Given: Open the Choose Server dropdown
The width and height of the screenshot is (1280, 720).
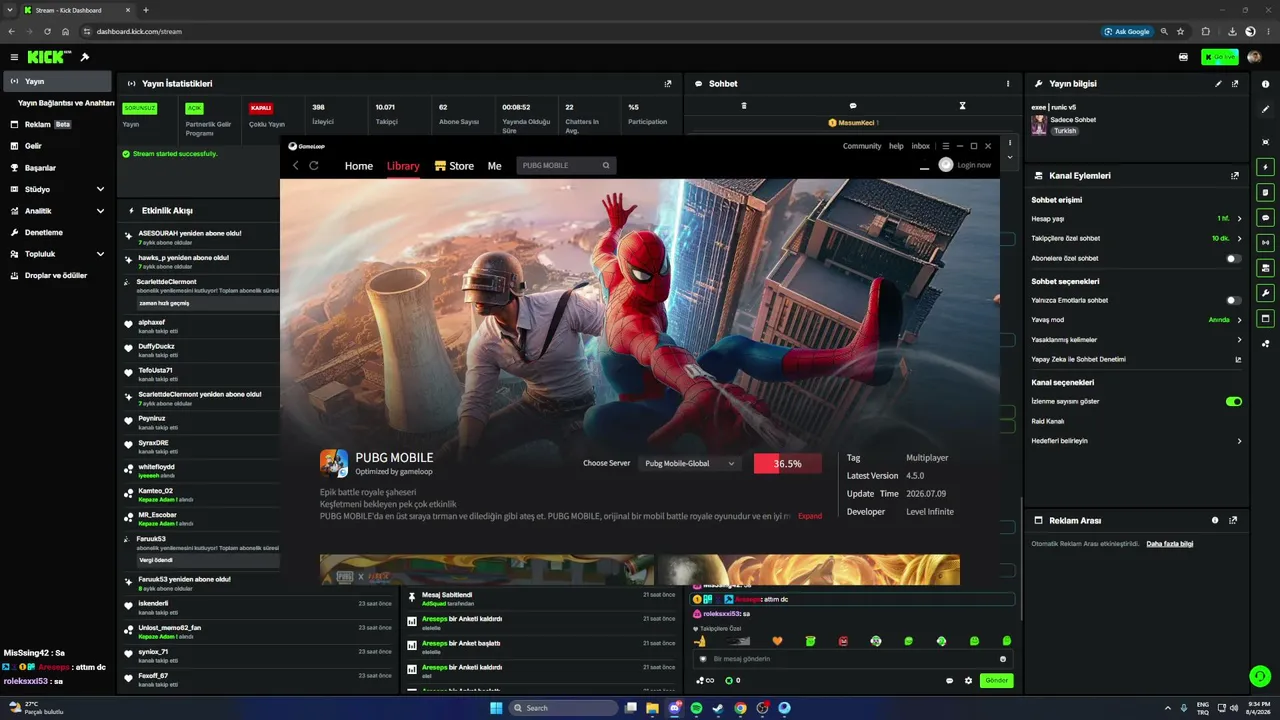Looking at the screenshot, I should coord(689,463).
